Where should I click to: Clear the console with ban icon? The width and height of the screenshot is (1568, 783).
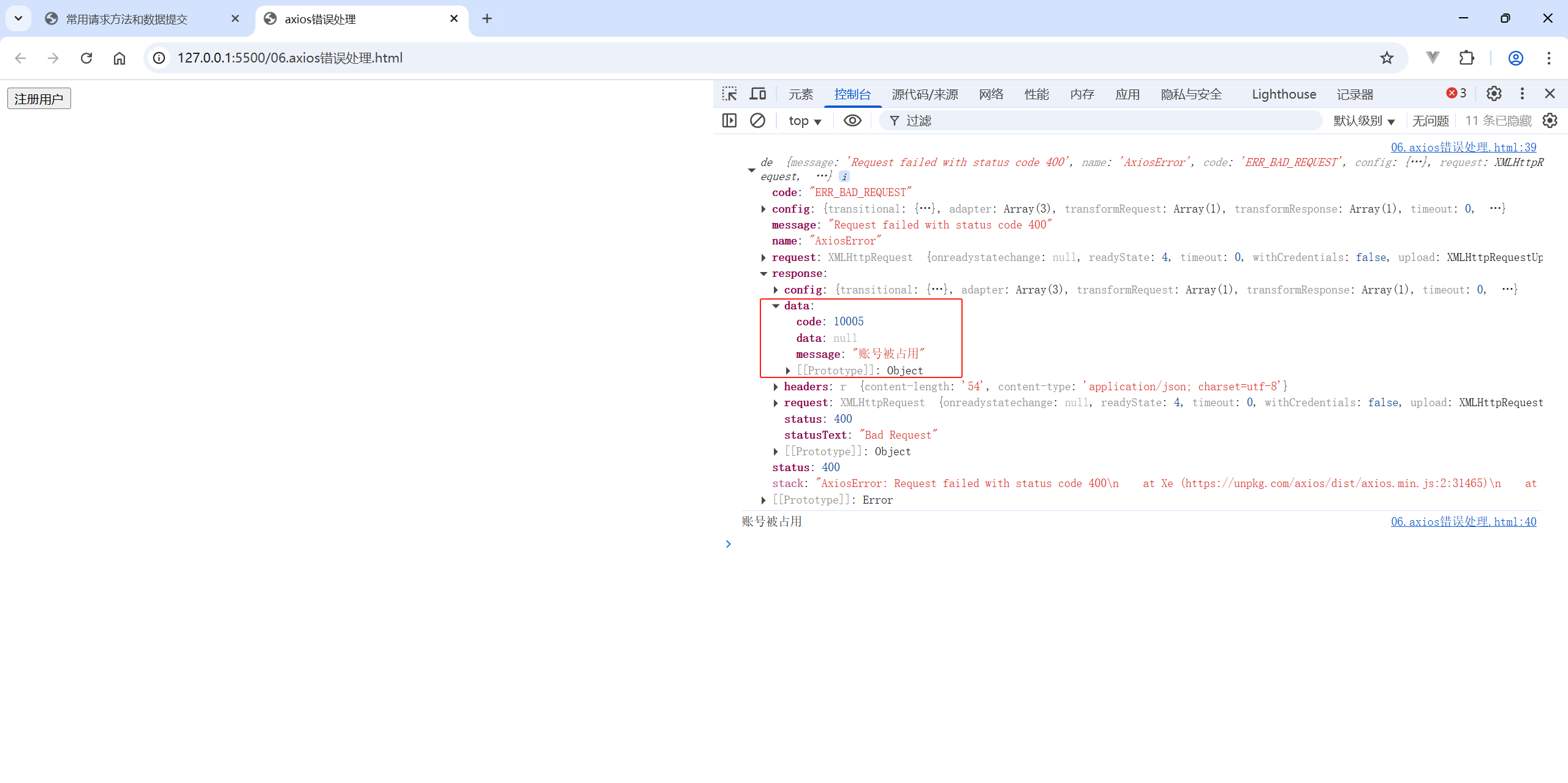click(757, 121)
